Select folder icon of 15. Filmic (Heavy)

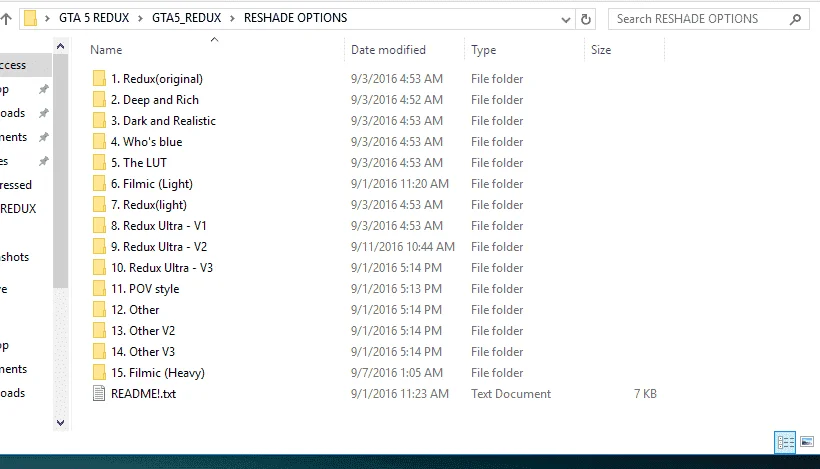tap(99, 372)
